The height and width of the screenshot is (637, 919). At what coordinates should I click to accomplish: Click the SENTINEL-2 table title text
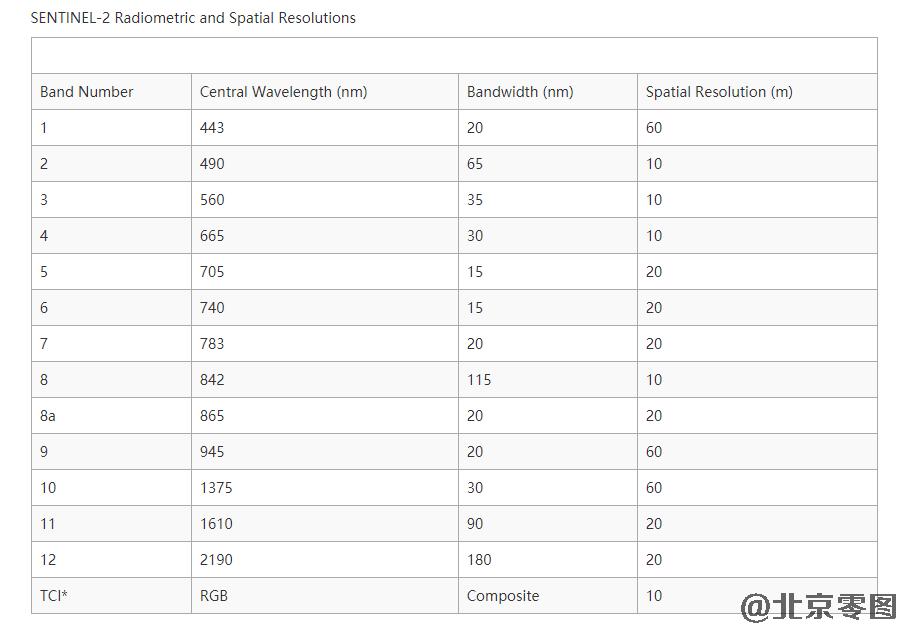coord(193,18)
